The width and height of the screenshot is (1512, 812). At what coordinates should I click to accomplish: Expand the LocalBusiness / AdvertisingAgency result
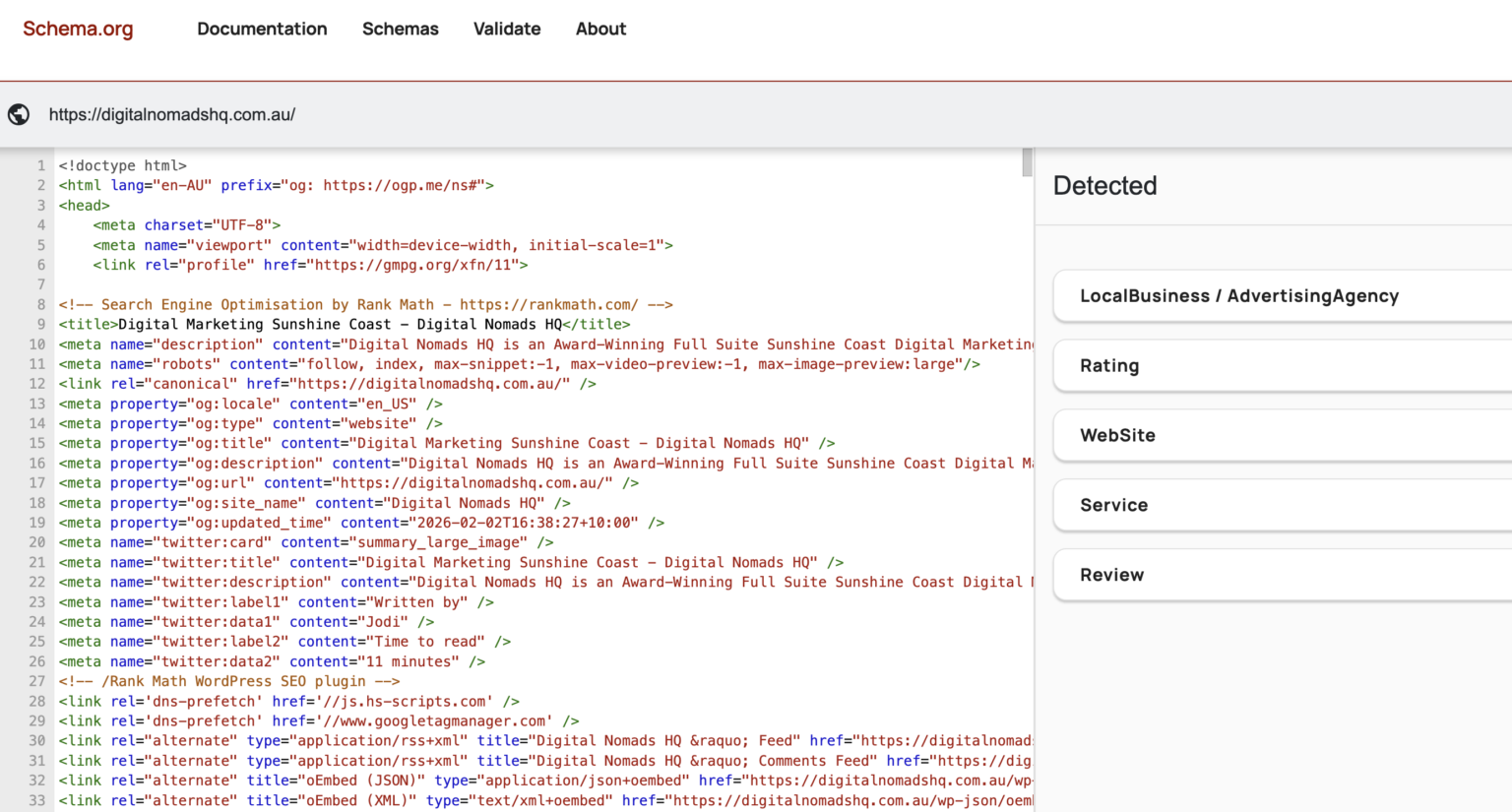(1239, 295)
